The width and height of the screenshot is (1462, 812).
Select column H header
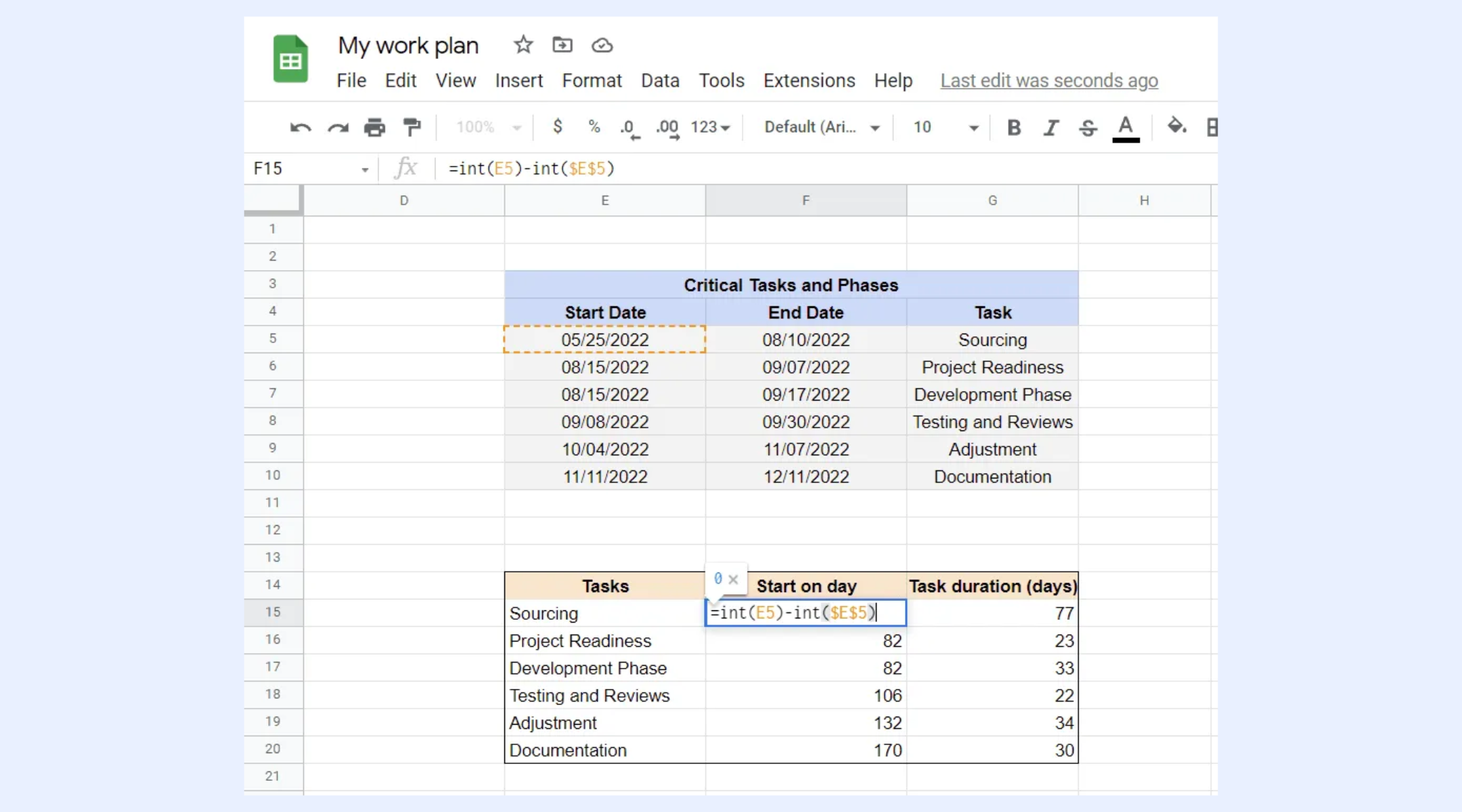pos(1145,201)
